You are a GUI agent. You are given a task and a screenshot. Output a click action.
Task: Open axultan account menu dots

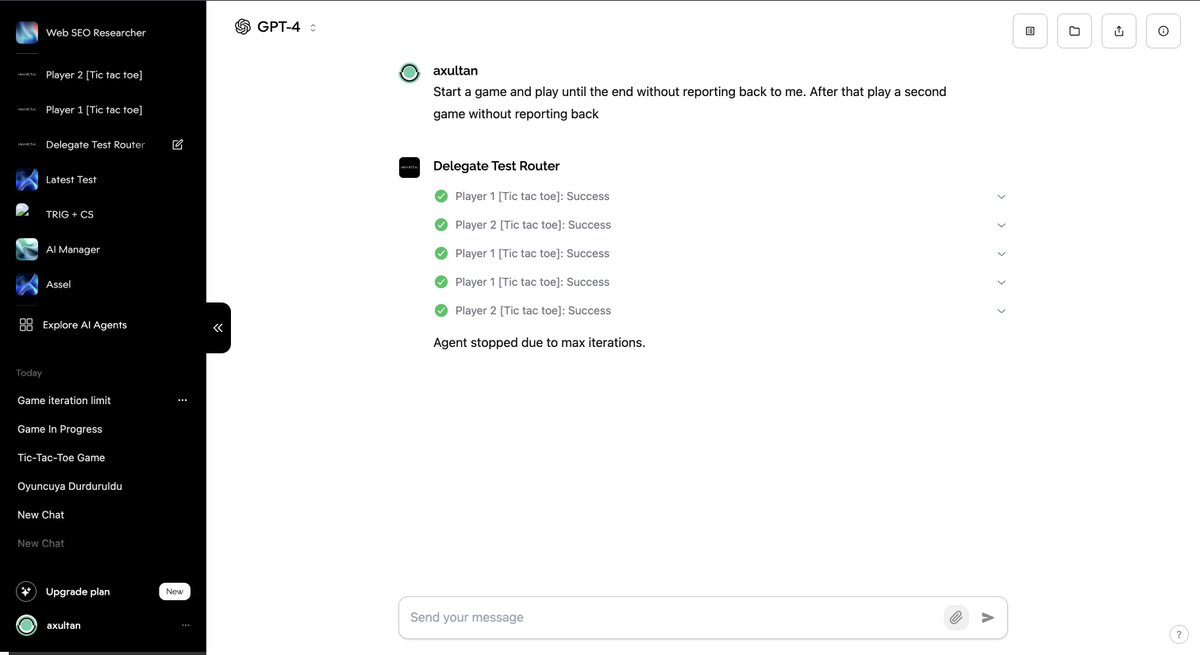tap(185, 626)
